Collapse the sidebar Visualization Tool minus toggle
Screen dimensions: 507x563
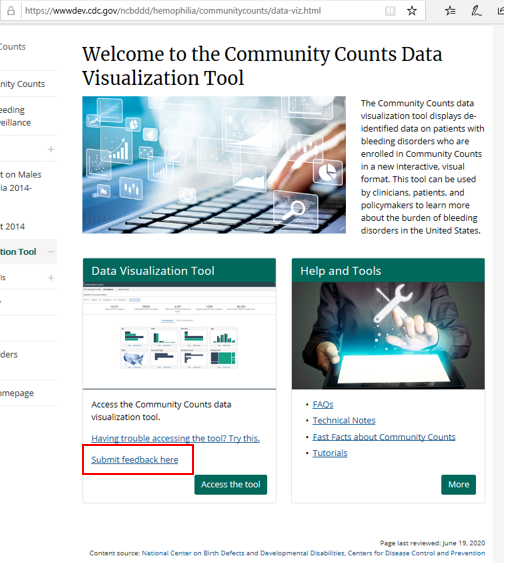pos(51,252)
